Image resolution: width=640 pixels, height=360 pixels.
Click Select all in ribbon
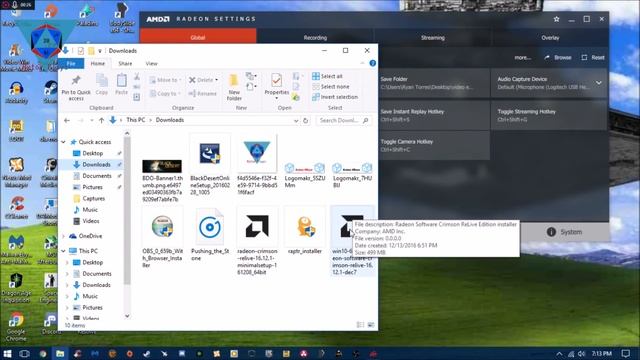pos(327,76)
